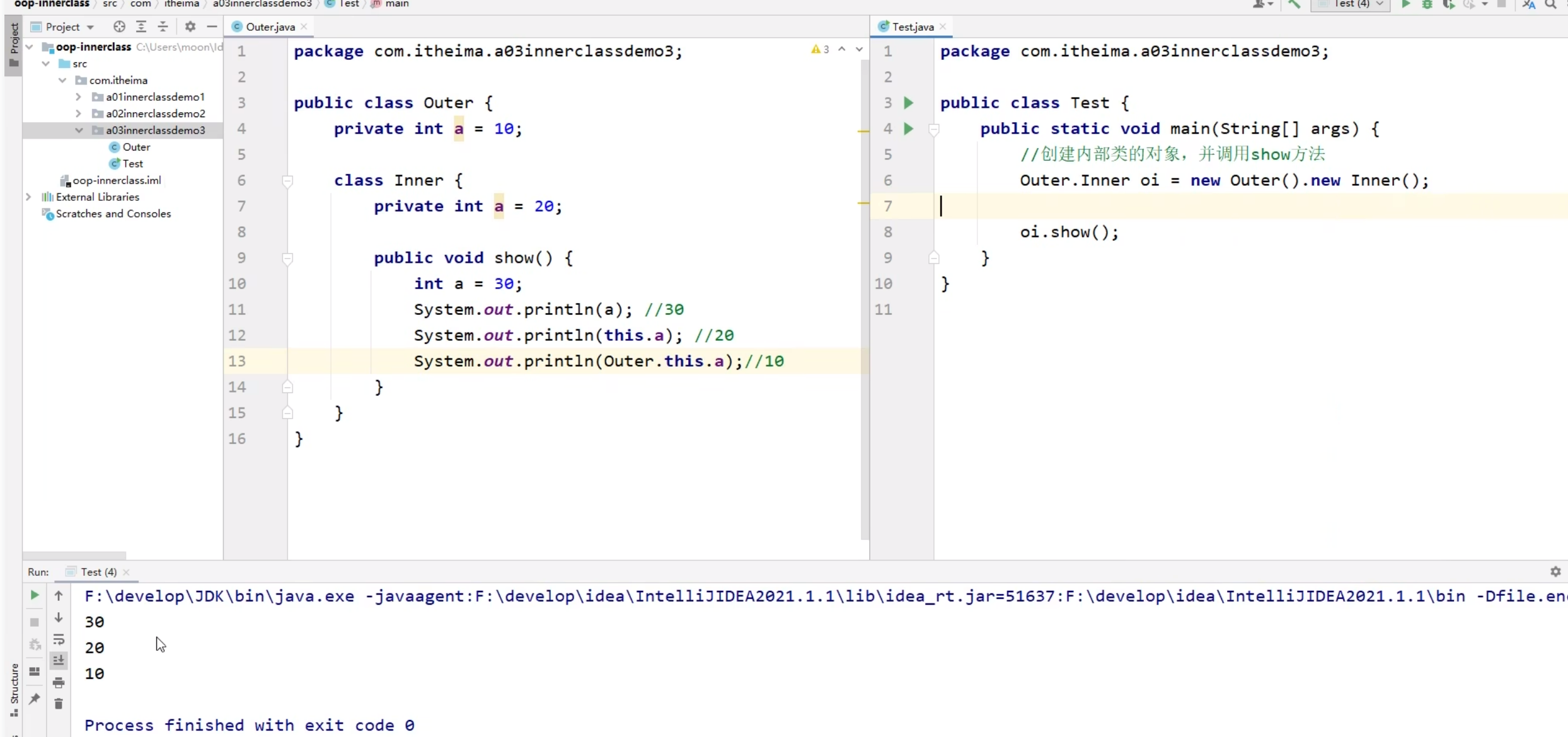Expand the a01innerclassdemo1 package

[x=77, y=96]
